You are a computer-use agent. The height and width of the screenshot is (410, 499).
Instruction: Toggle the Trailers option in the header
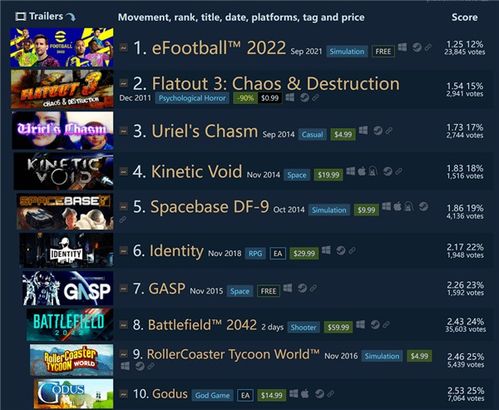coord(45,16)
